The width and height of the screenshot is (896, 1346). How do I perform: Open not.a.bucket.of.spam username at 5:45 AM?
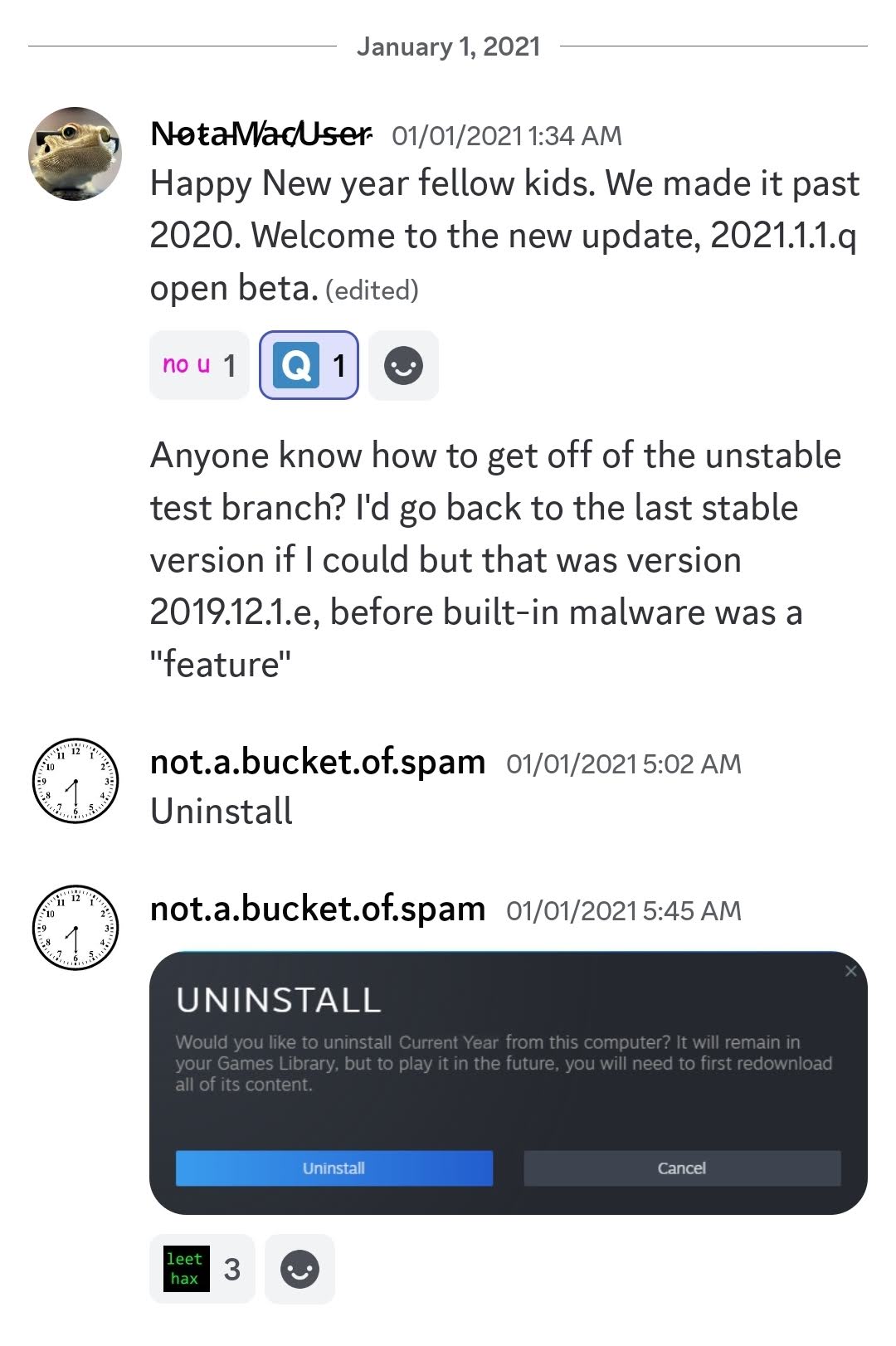318,909
